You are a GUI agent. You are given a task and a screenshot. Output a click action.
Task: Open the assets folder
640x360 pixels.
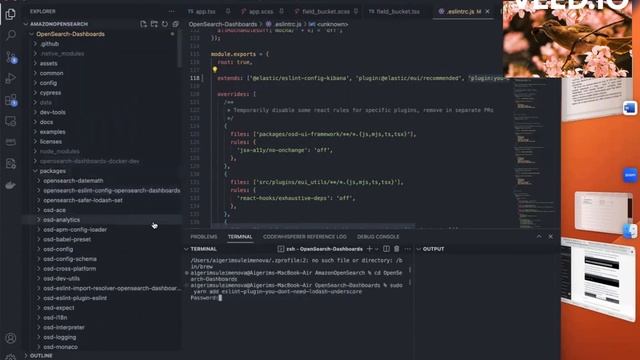point(49,63)
